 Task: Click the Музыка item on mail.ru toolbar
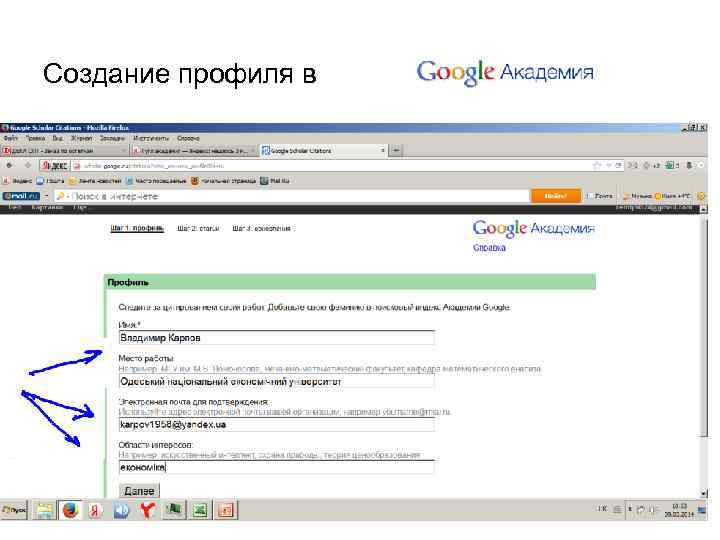pyautogui.click(x=637, y=196)
